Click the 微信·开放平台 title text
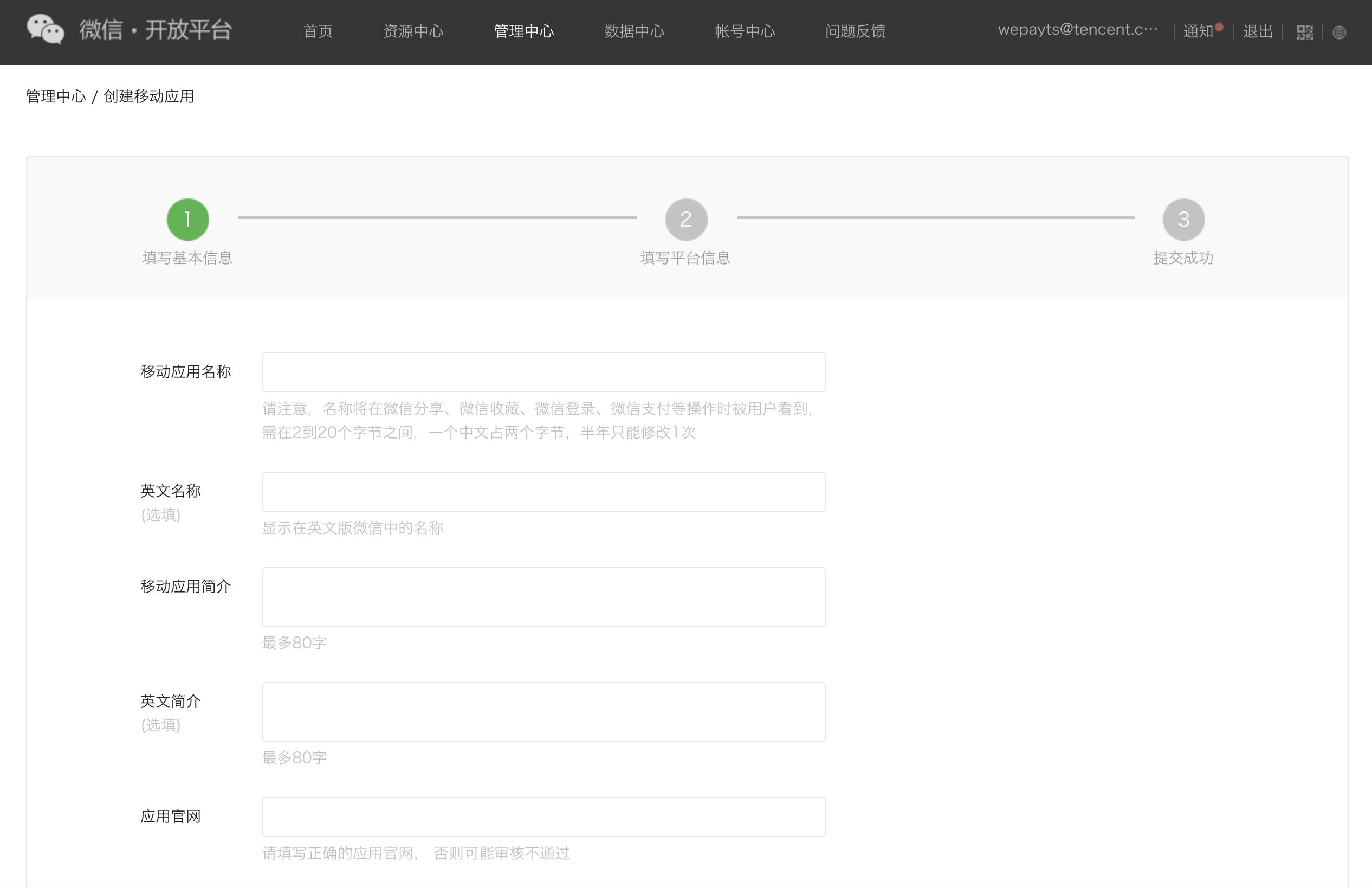This screenshot has width=1372, height=888. (156, 30)
